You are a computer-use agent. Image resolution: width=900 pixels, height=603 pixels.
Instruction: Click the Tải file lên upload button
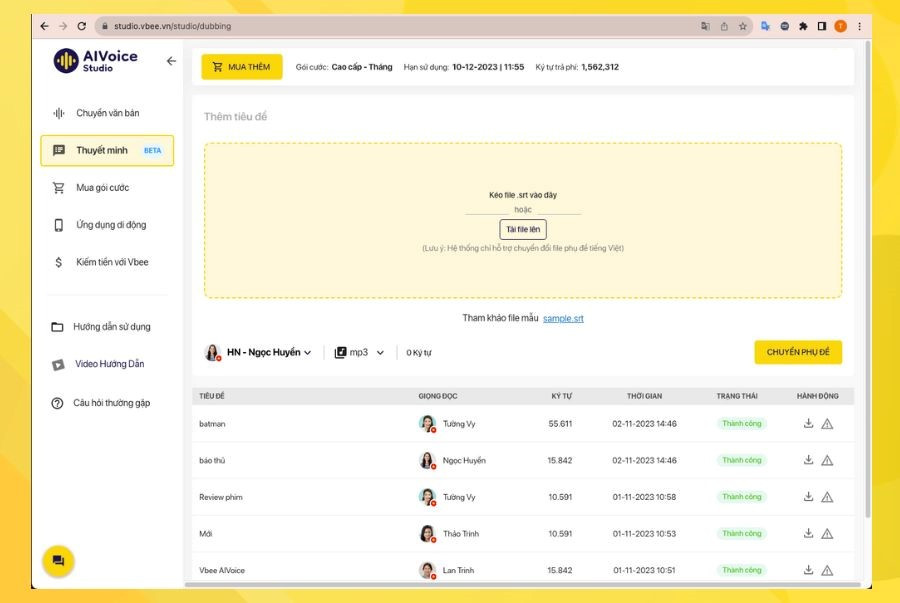[x=523, y=229]
